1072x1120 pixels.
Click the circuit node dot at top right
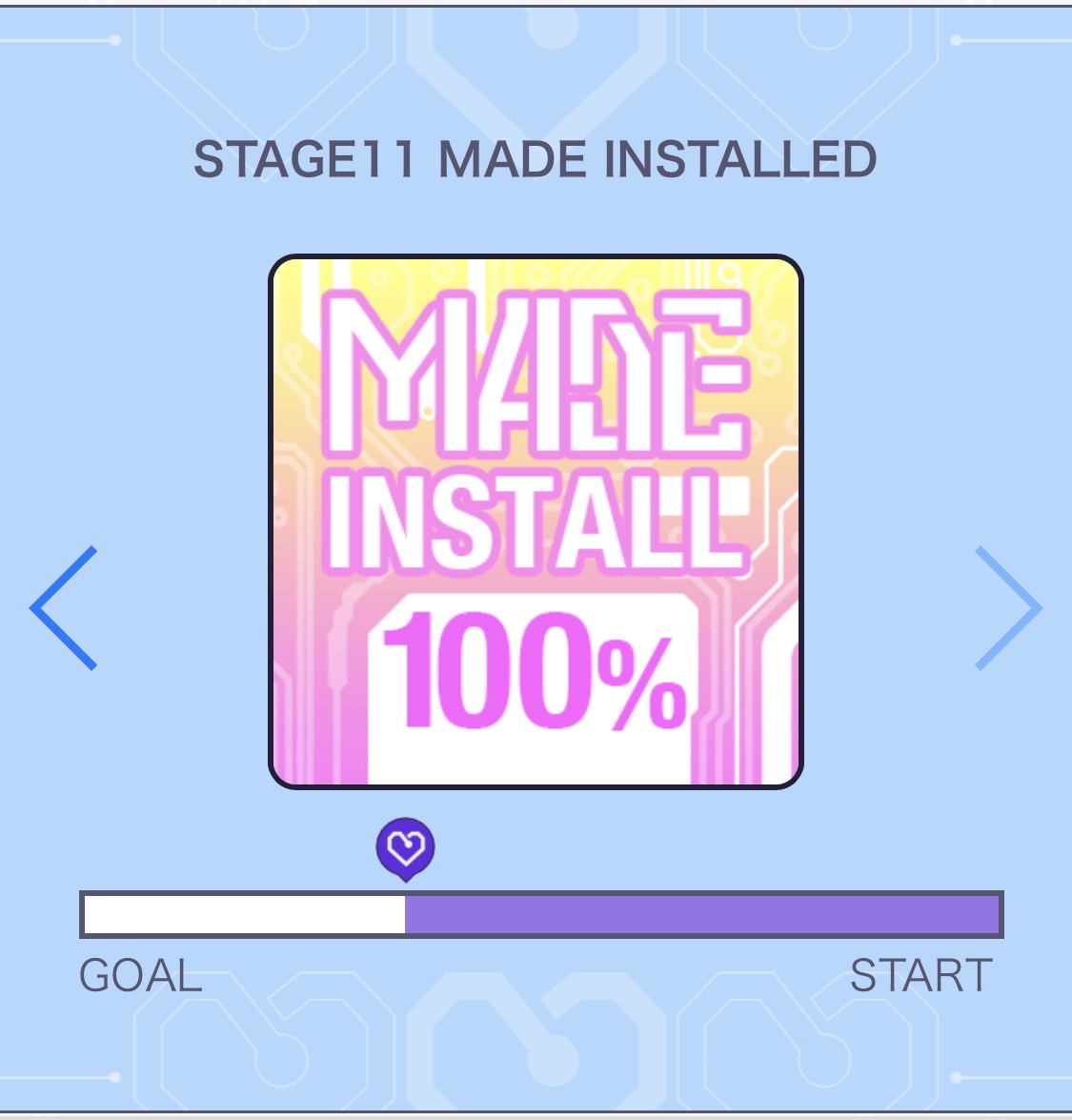tap(957, 40)
